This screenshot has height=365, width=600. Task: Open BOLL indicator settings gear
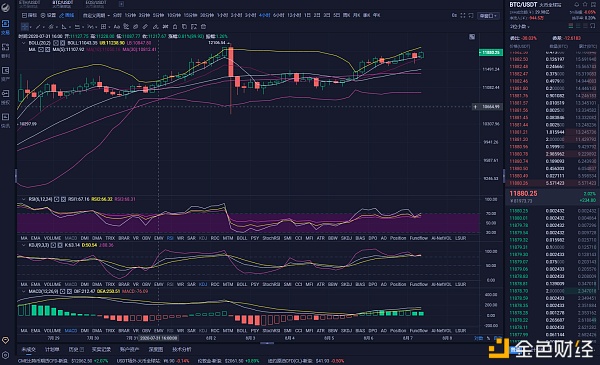click(56, 43)
